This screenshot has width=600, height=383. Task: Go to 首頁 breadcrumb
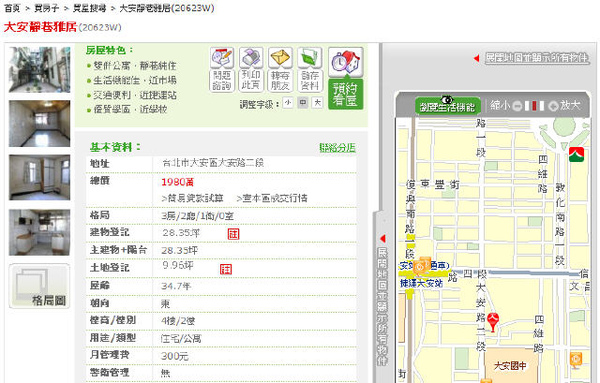point(12,8)
